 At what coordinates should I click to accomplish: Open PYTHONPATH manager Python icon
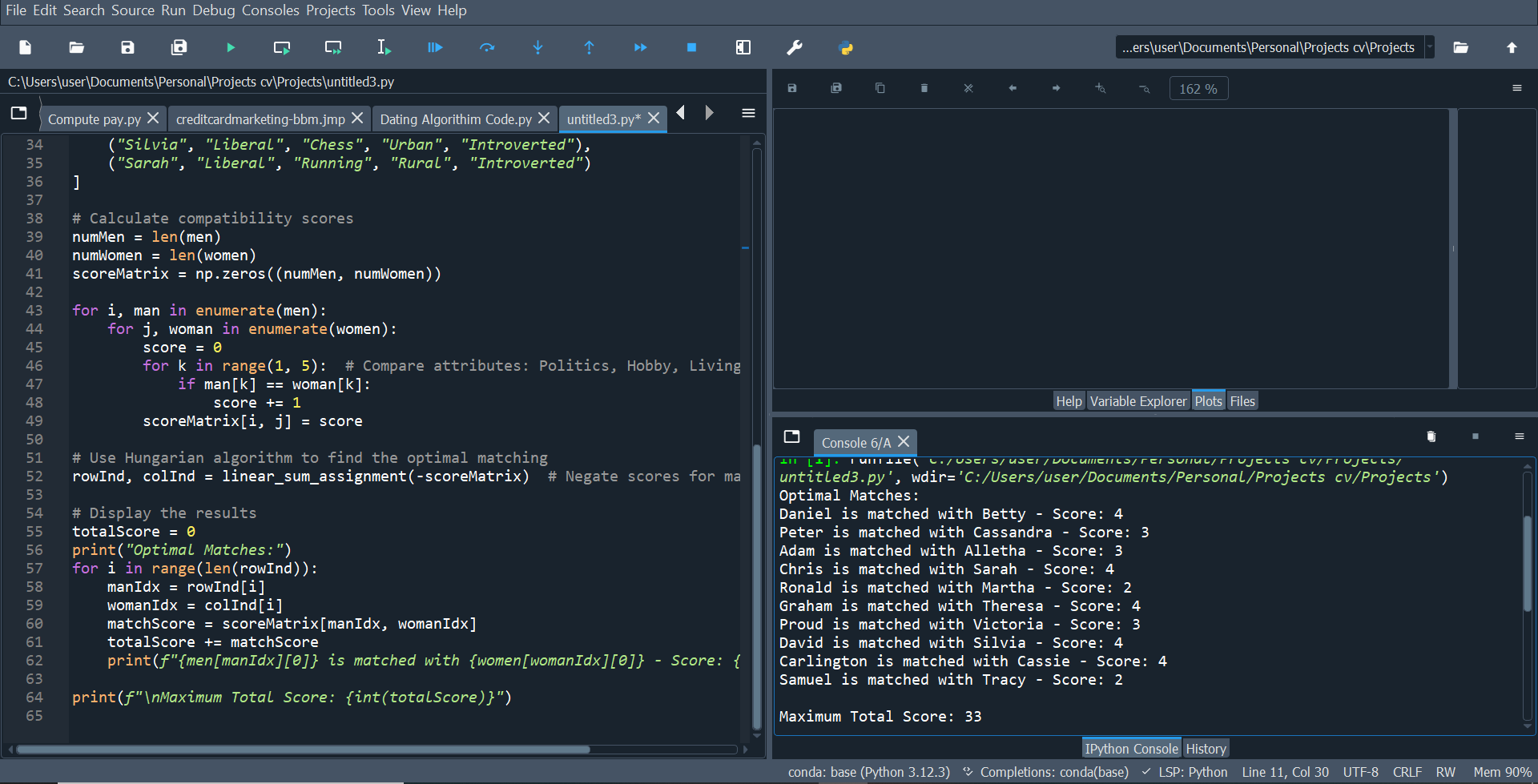click(846, 47)
